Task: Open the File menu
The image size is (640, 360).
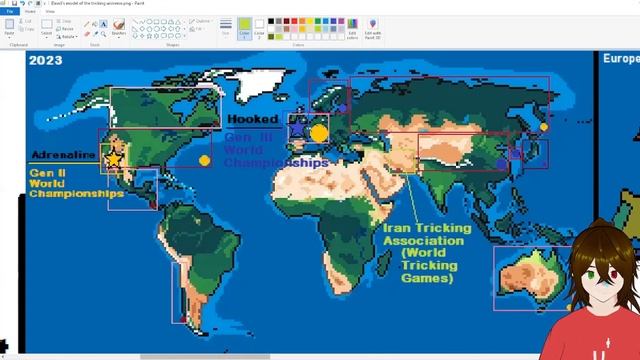Action: pos(10,11)
